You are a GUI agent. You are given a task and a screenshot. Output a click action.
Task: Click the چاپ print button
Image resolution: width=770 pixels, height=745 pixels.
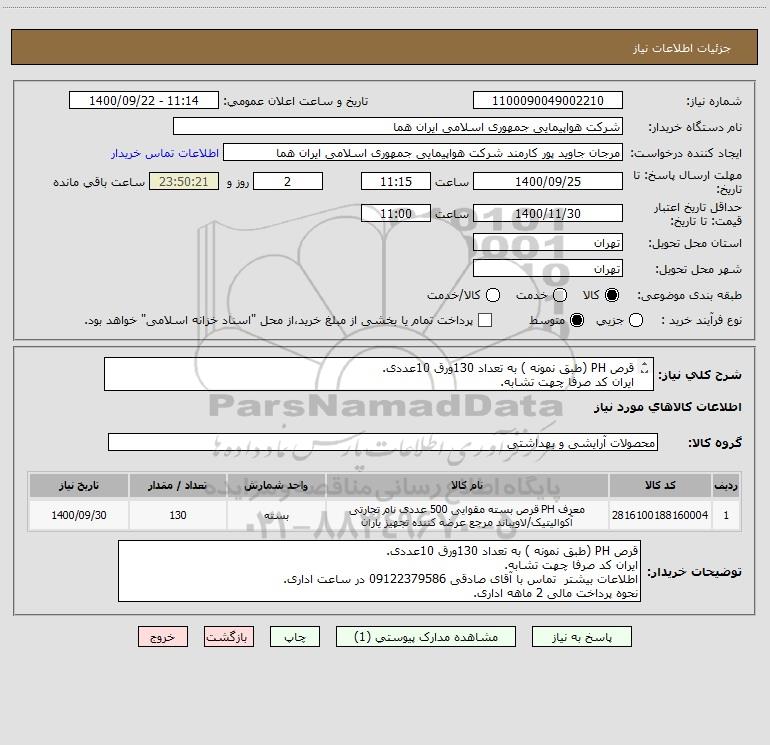295,637
